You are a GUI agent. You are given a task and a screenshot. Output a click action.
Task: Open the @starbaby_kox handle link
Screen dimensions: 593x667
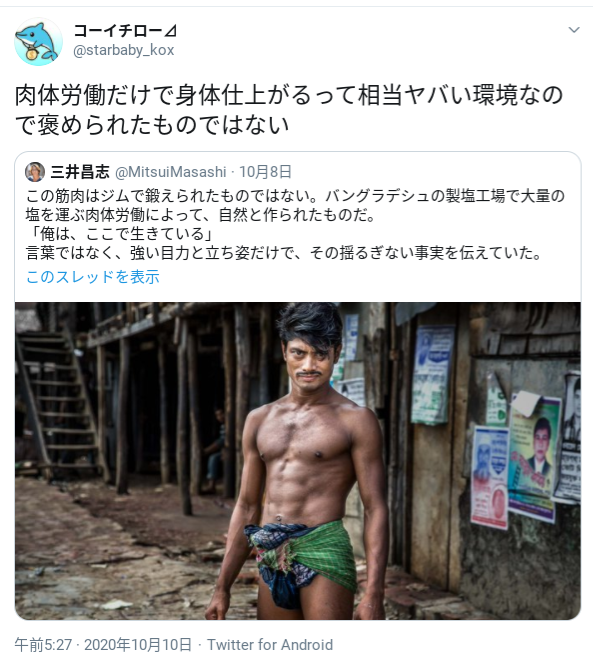[x=124, y=50]
